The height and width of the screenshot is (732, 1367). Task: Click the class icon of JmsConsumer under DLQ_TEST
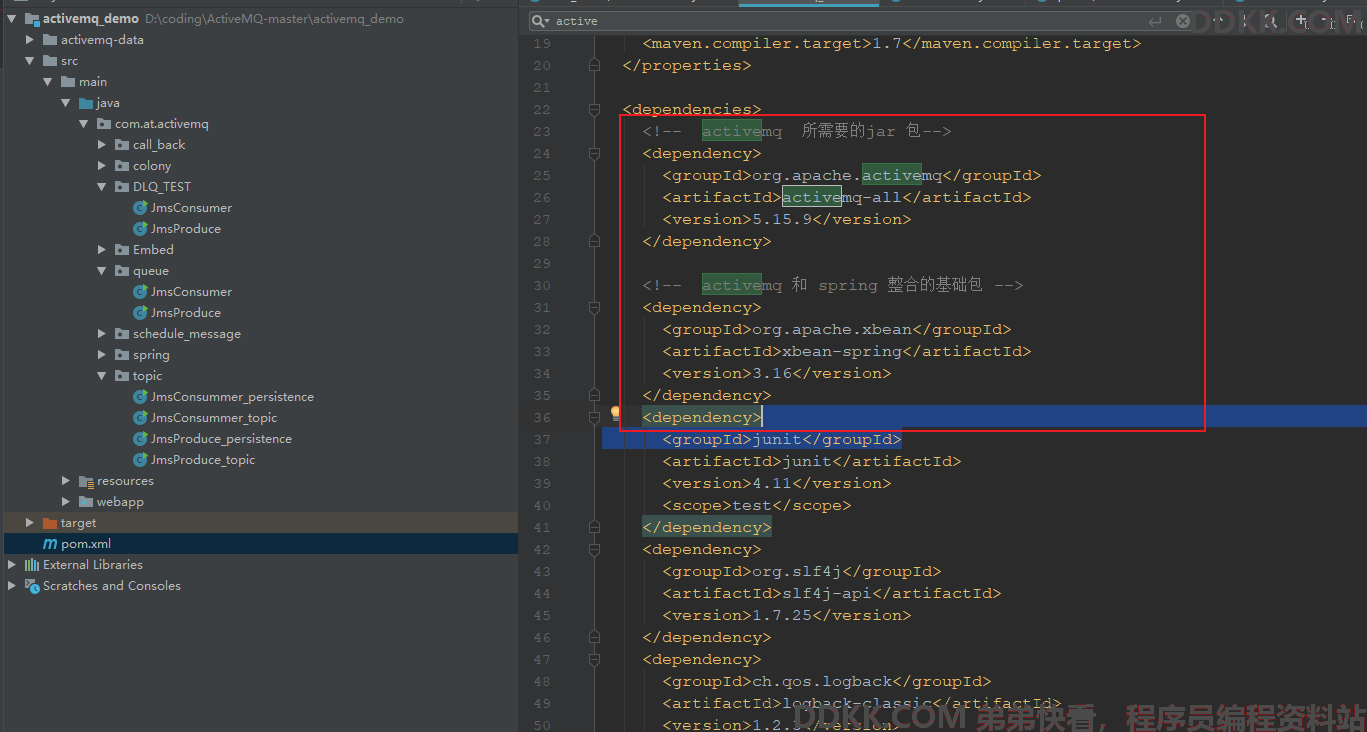tap(141, 208)
